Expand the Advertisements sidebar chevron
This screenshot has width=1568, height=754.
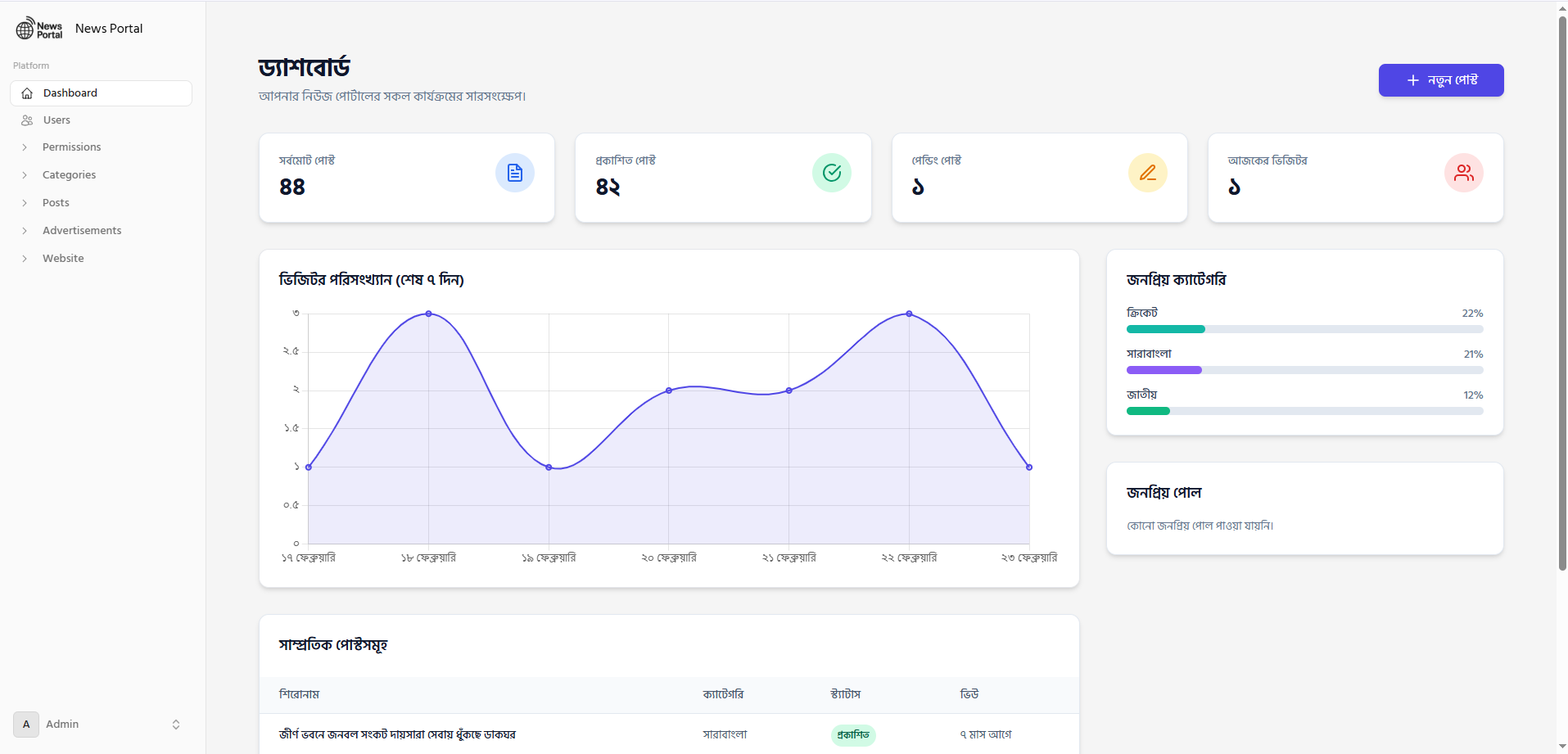tap(25, 231)
